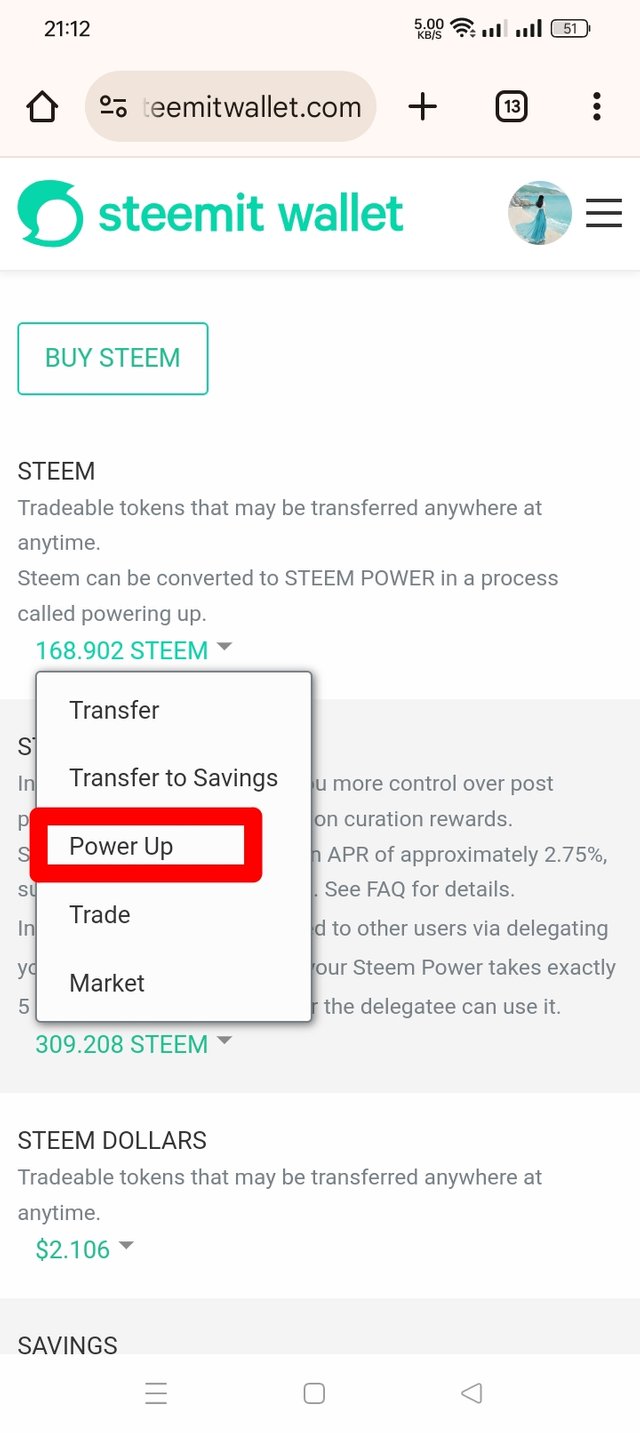Tap the Android home square icon
The width and height of the screenshot is (640, 1433).
pos(314,1393)
